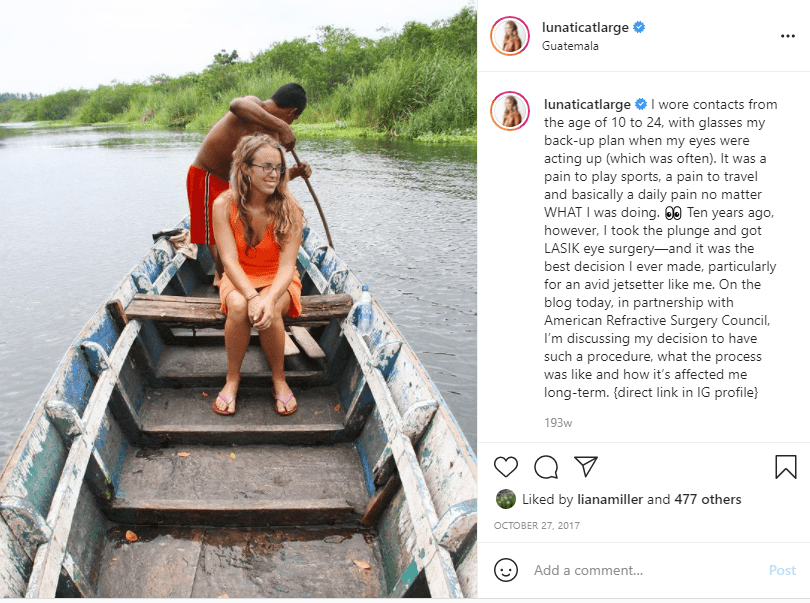810x603 pixels.
Task: Click the Add a comment field
Action: click(640, 570)
